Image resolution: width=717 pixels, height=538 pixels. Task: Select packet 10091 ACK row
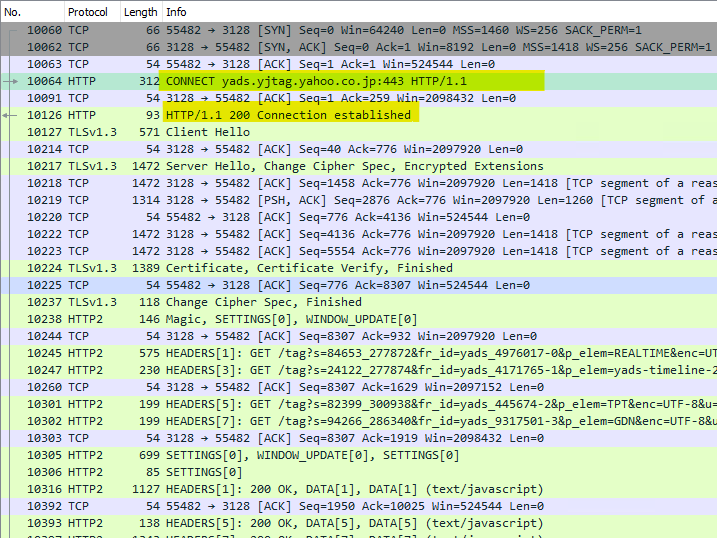pyautogui.click(x=358, y=98)
